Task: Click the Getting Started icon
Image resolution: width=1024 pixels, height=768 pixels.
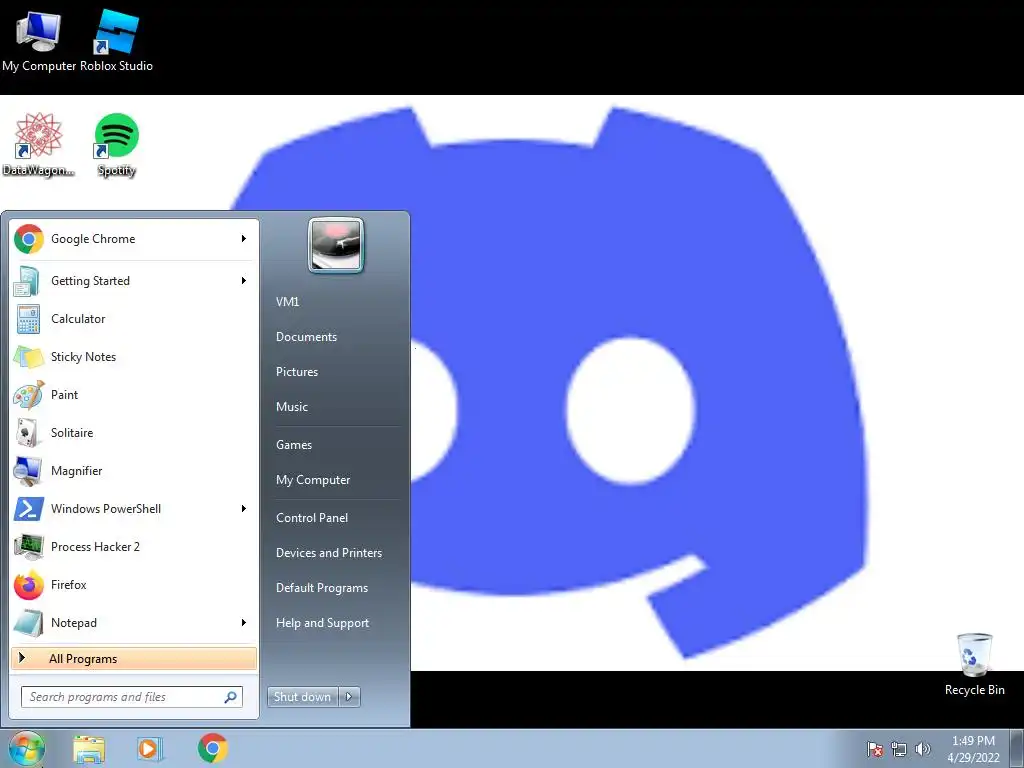Action: (29, 281)
